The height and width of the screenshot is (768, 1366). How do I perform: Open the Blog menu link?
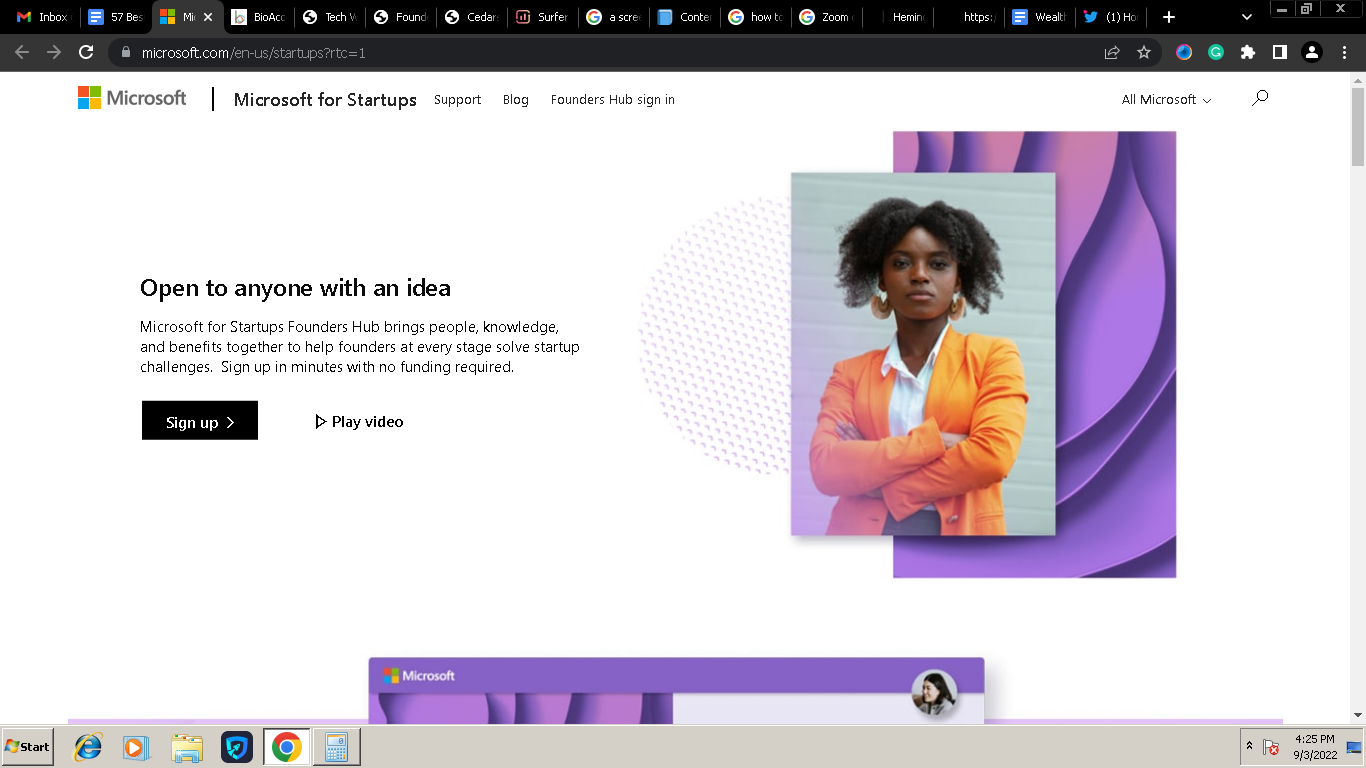point(515,100)
